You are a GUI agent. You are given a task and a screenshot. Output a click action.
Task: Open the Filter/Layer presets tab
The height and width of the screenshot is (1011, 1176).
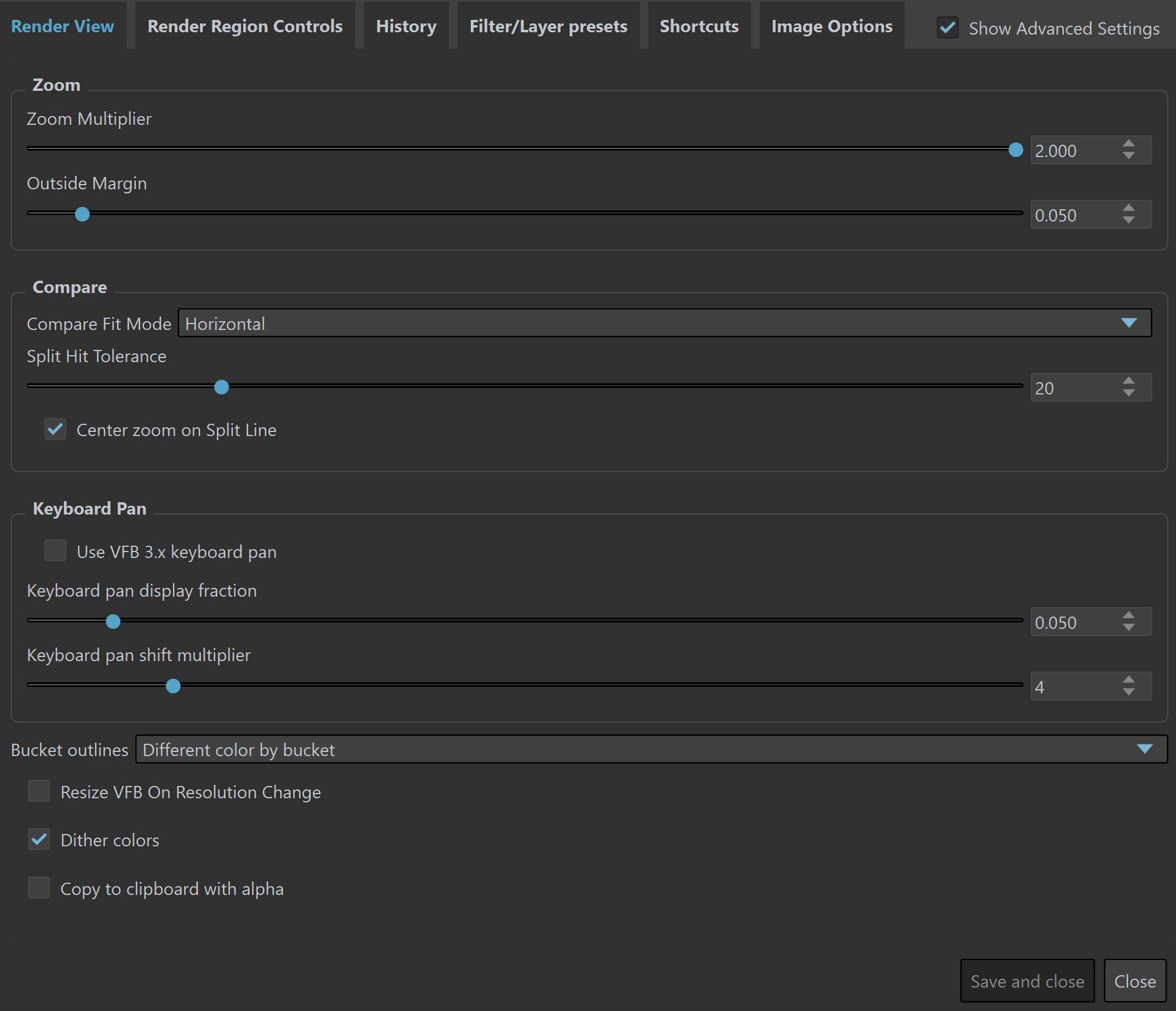click(548, 26)
